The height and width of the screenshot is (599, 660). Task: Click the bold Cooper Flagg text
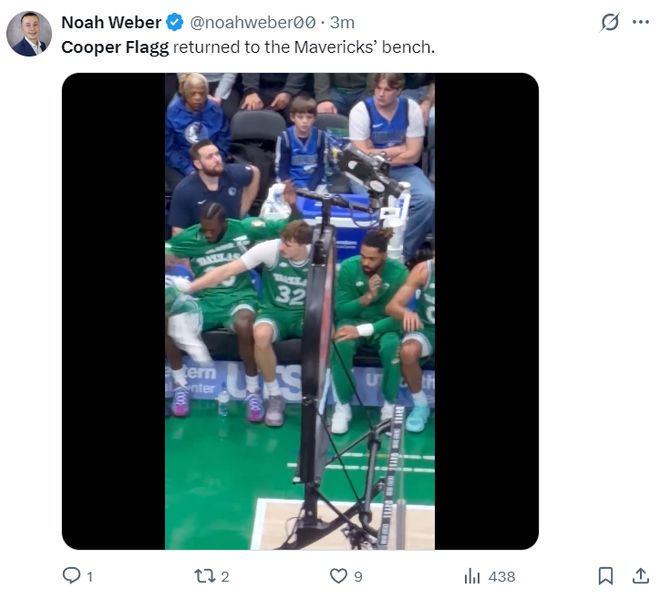[x=115, y=46]
